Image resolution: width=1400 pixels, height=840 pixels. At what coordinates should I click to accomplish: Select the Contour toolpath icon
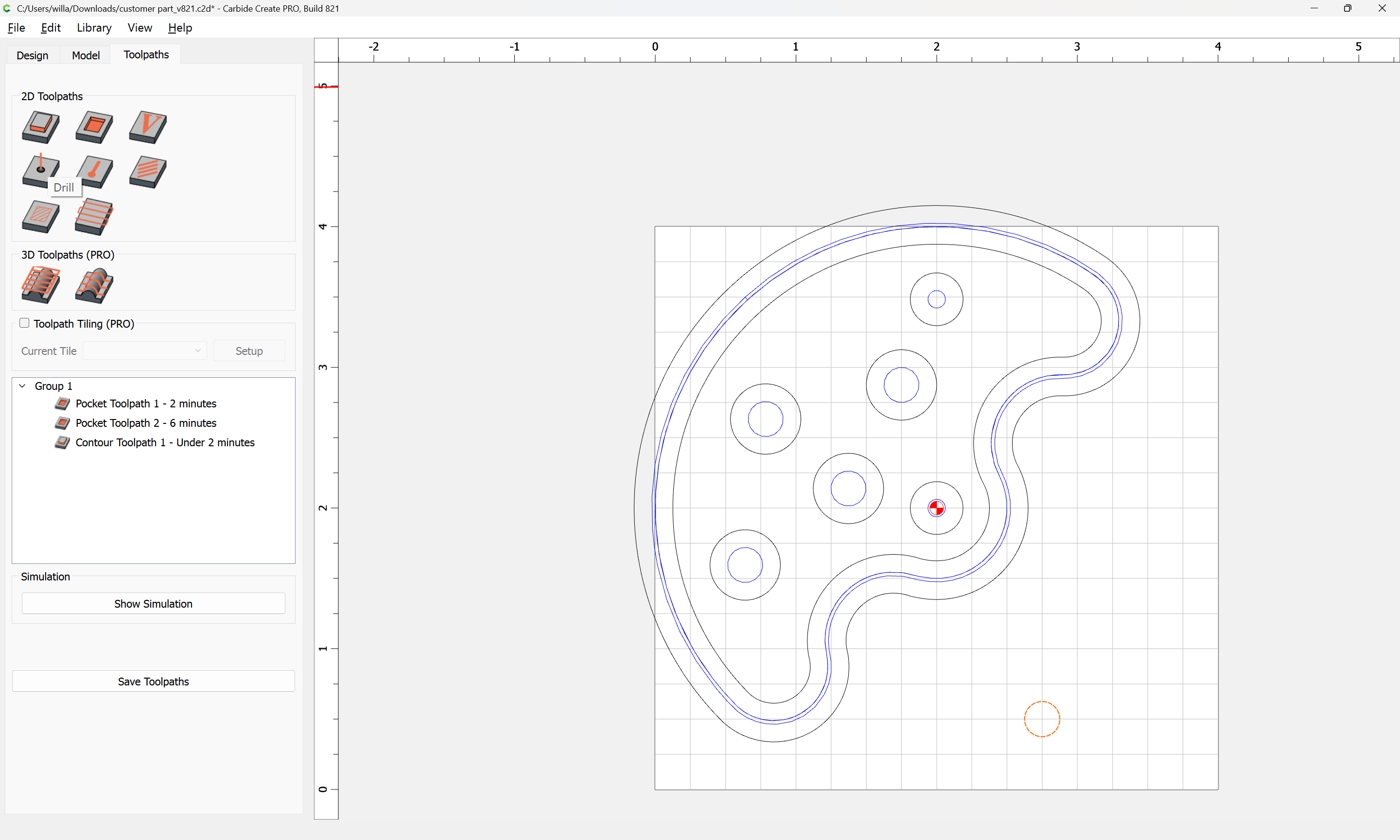(41, 127)
